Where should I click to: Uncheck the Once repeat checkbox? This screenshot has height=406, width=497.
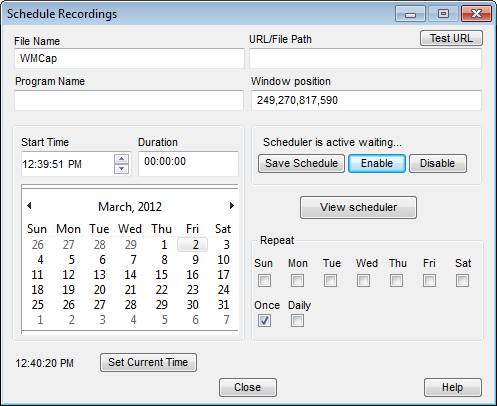click(264, 321)
